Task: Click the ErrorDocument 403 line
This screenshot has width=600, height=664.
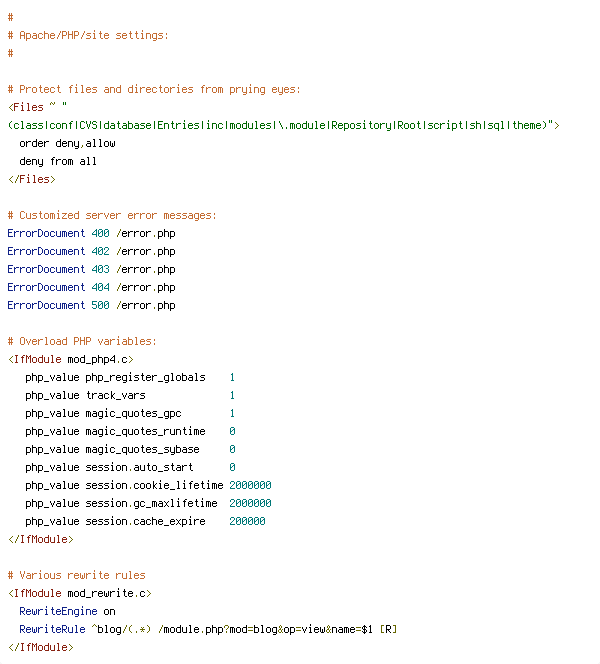Action: 91,269
